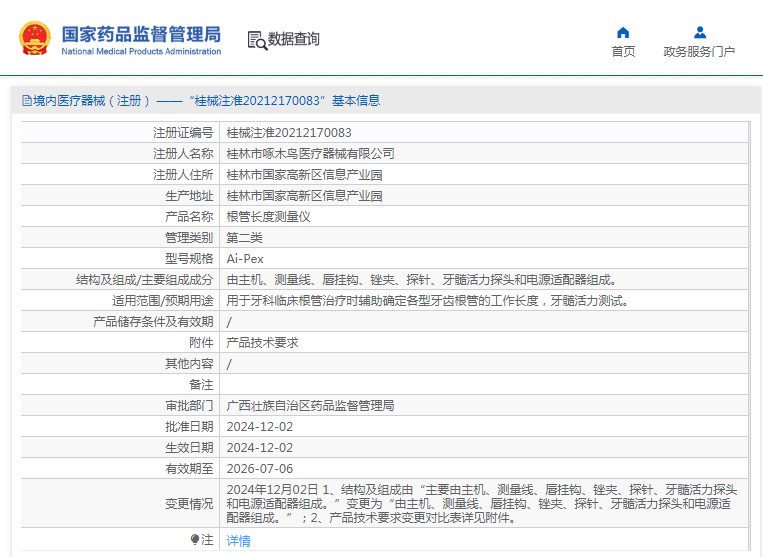The image size is (763, 557).
Task: Click the 国家药品监督管理局 title
Action: point(141,35)
